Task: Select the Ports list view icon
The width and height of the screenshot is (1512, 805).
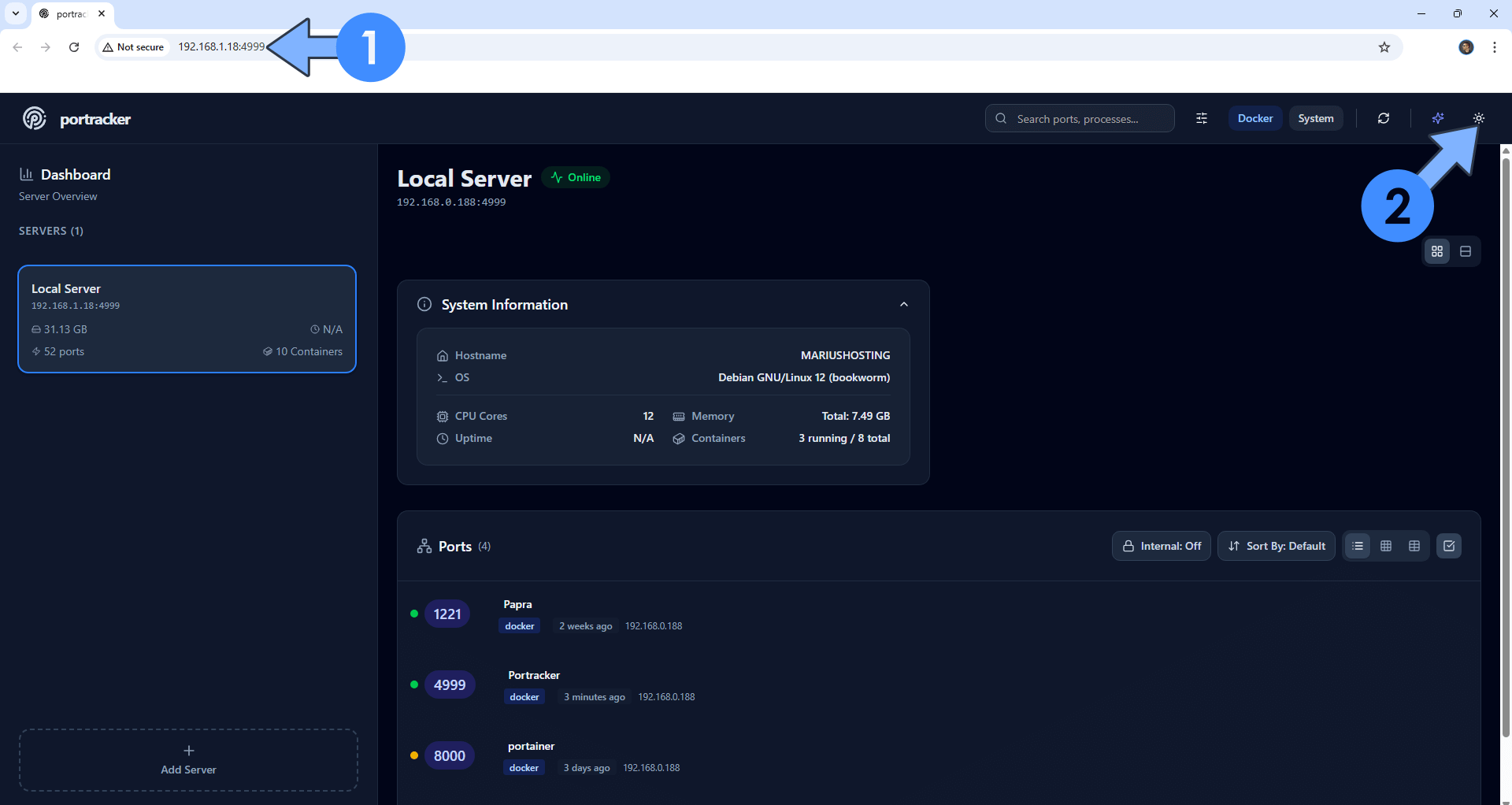Action: [1358, 546]
